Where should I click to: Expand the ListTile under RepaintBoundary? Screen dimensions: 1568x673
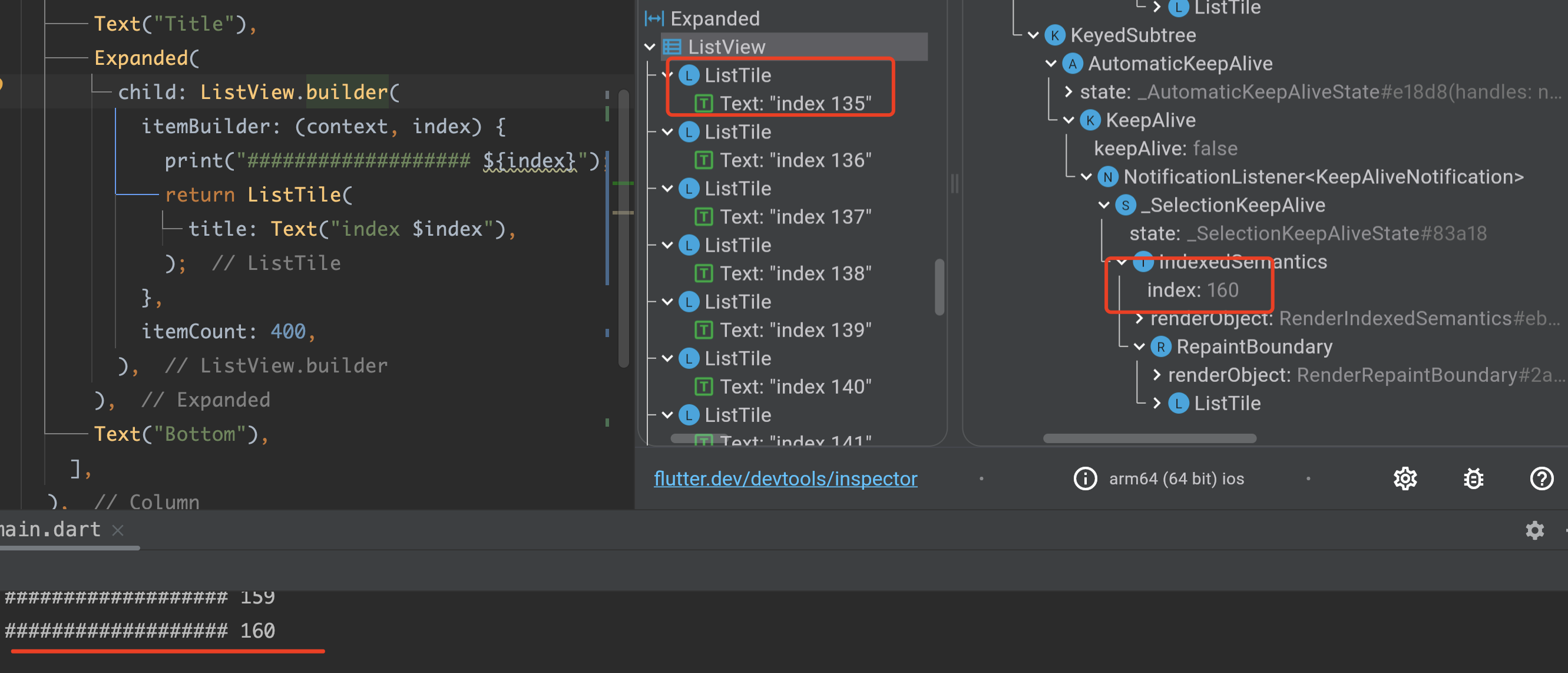[x=1156, y=403]
